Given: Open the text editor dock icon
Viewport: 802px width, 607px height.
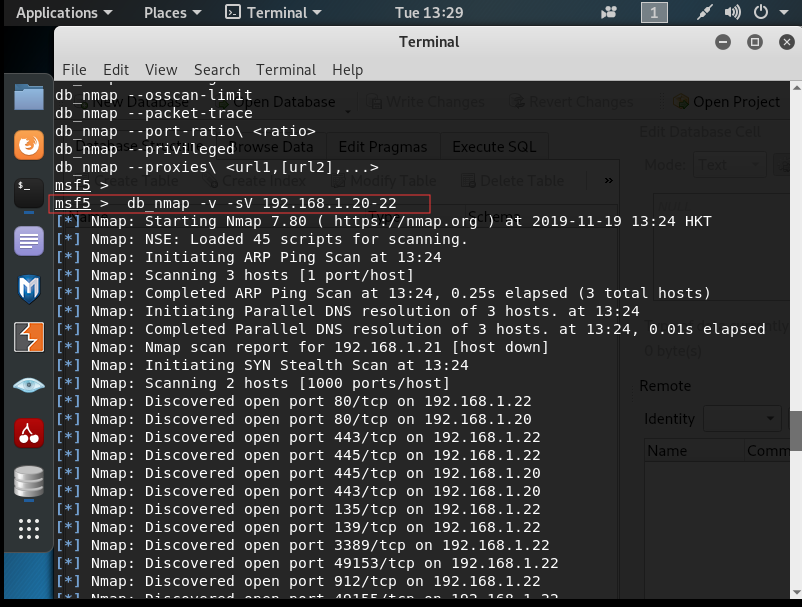Looking at the screenshot, I should pos(29,241).
